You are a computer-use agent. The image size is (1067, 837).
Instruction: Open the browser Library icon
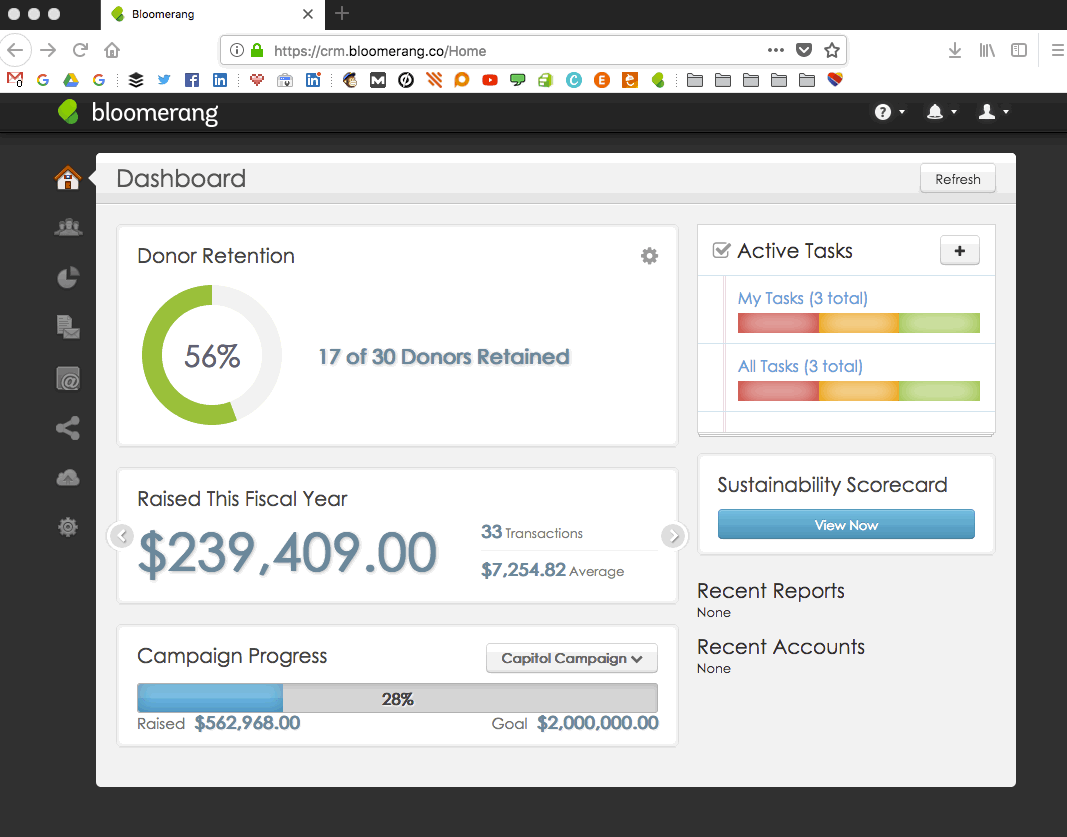point(987,50)
